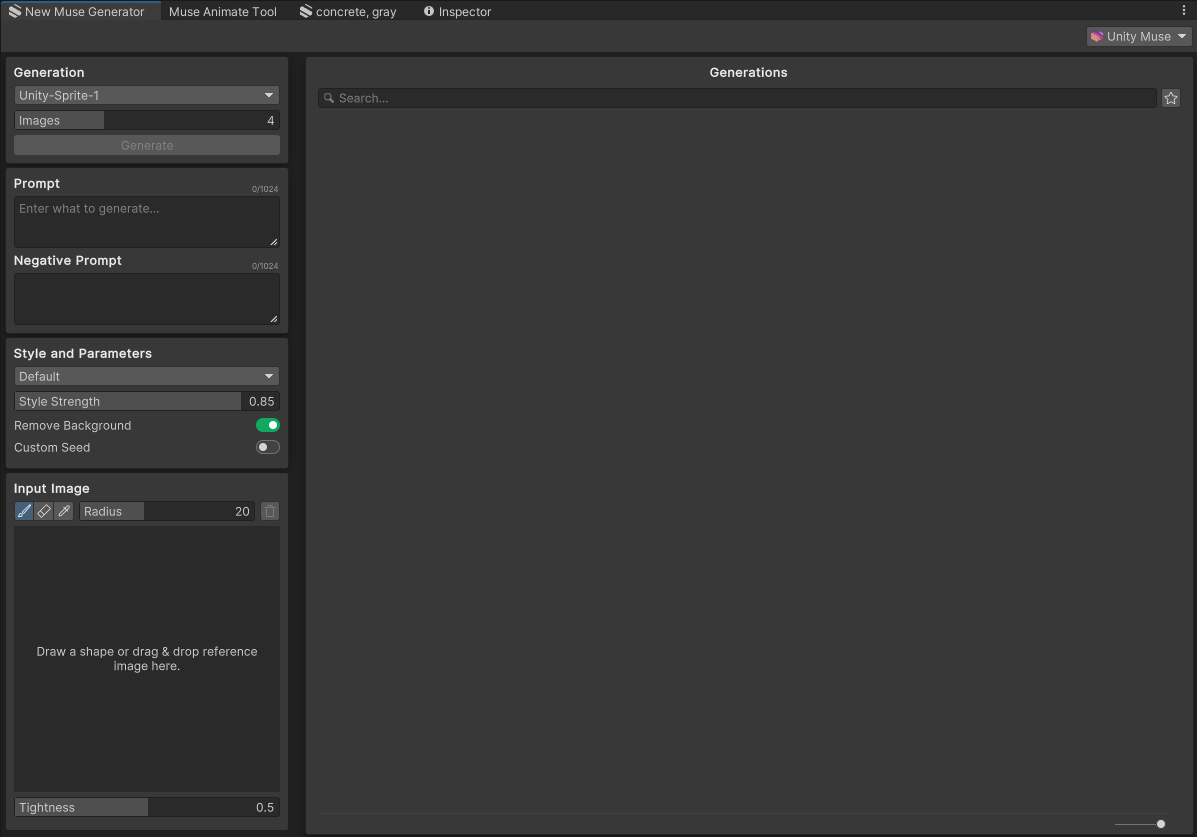1197x837 pixels.
Task: Toggle the favorites star filter
Action: pyautogui.click(x=1170, y=98)
